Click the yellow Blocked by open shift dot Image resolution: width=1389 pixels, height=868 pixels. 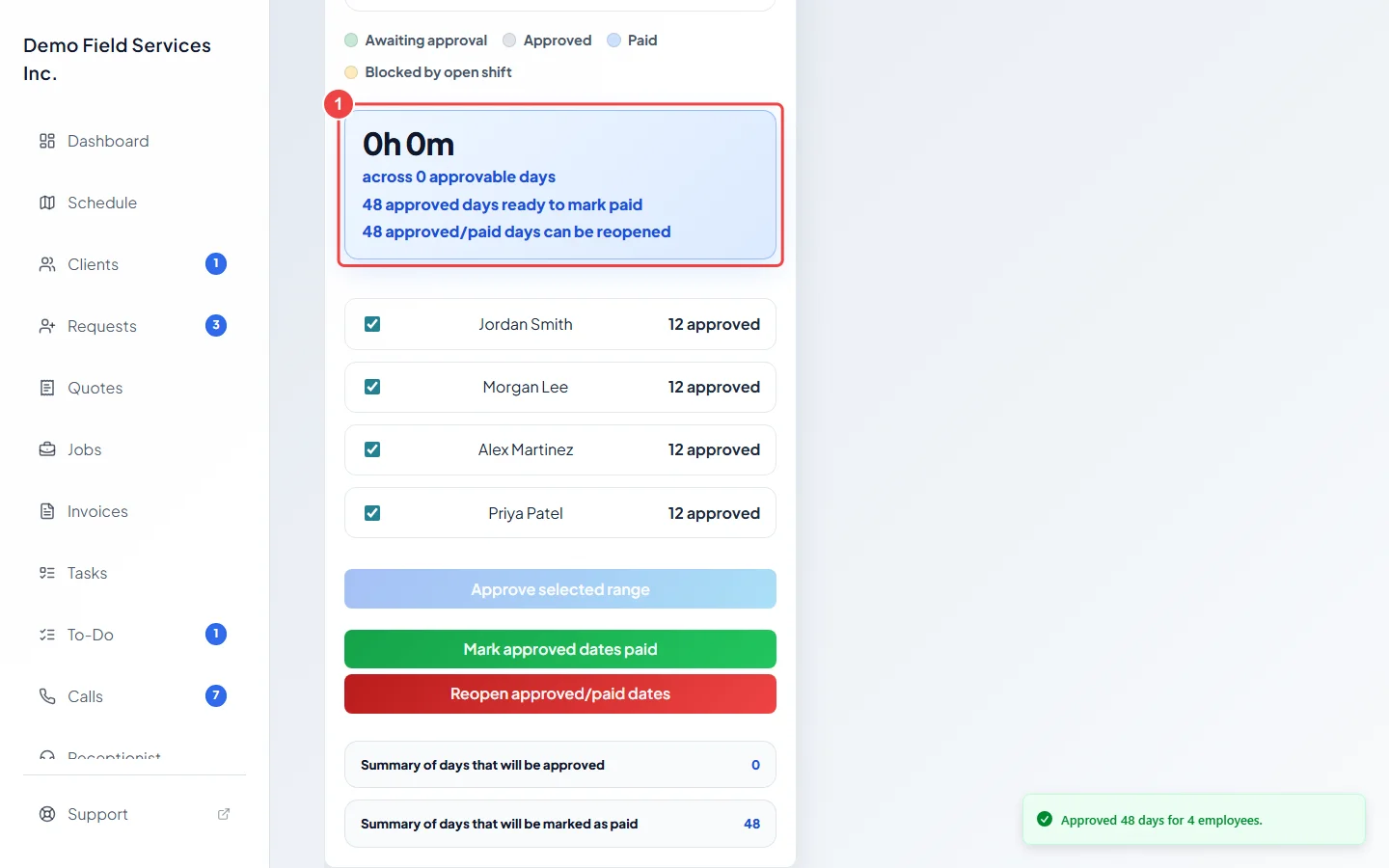pos(351,72)
